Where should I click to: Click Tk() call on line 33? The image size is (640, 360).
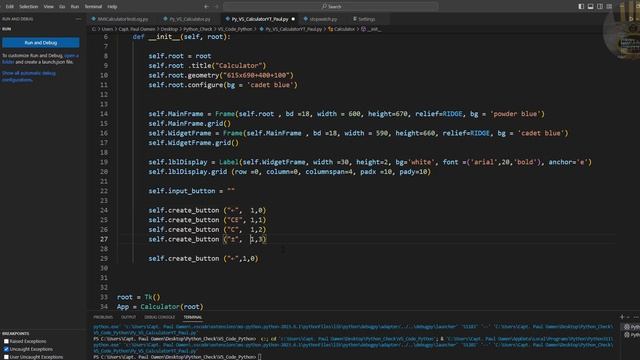[x=152, y=297]
